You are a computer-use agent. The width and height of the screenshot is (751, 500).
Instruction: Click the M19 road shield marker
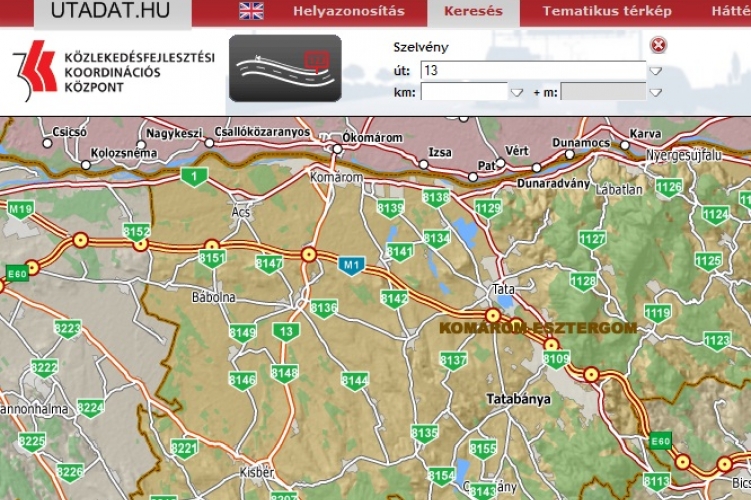(x=20, y=209)
